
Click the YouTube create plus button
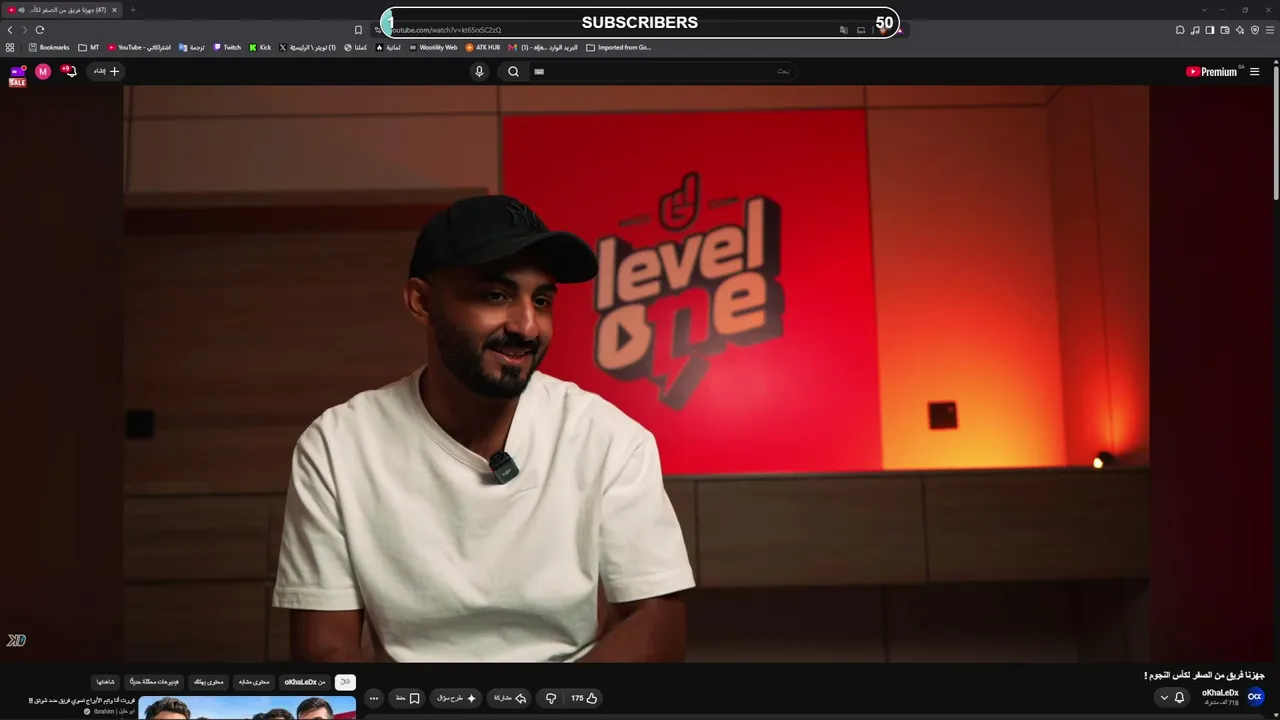pos(107,71)
